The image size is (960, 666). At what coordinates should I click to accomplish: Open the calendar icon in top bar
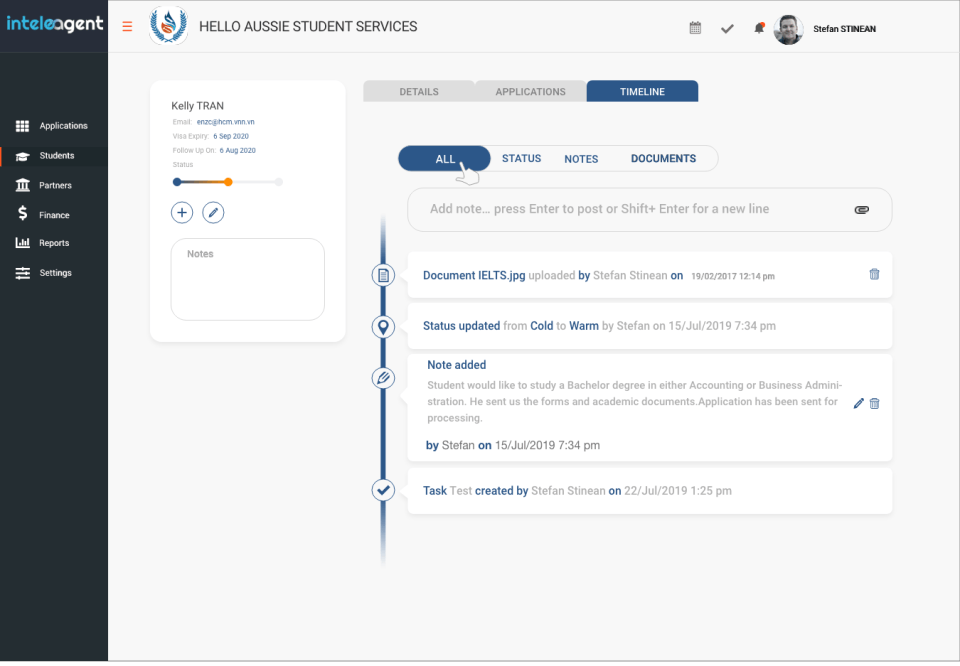click(695, 28)
